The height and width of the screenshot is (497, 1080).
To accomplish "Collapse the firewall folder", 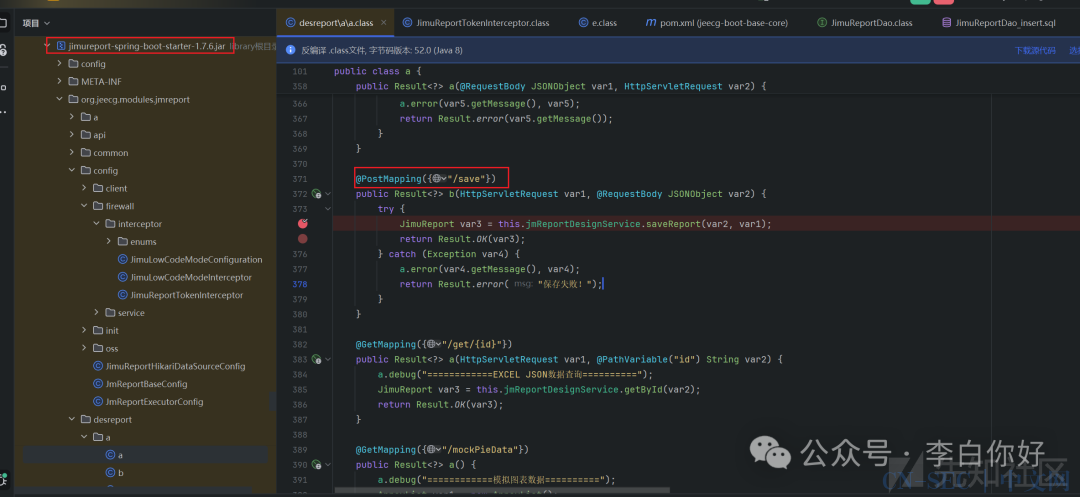I will pos(84,206).
